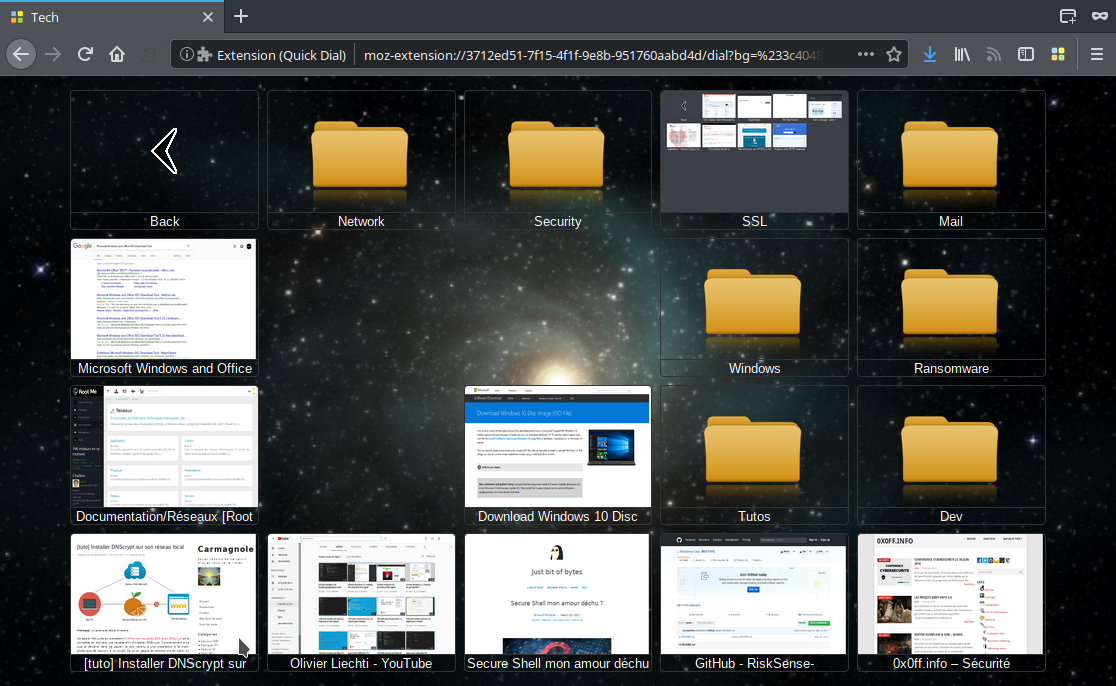
Task: Close the Tech tab
Action: tap(207, 17)
